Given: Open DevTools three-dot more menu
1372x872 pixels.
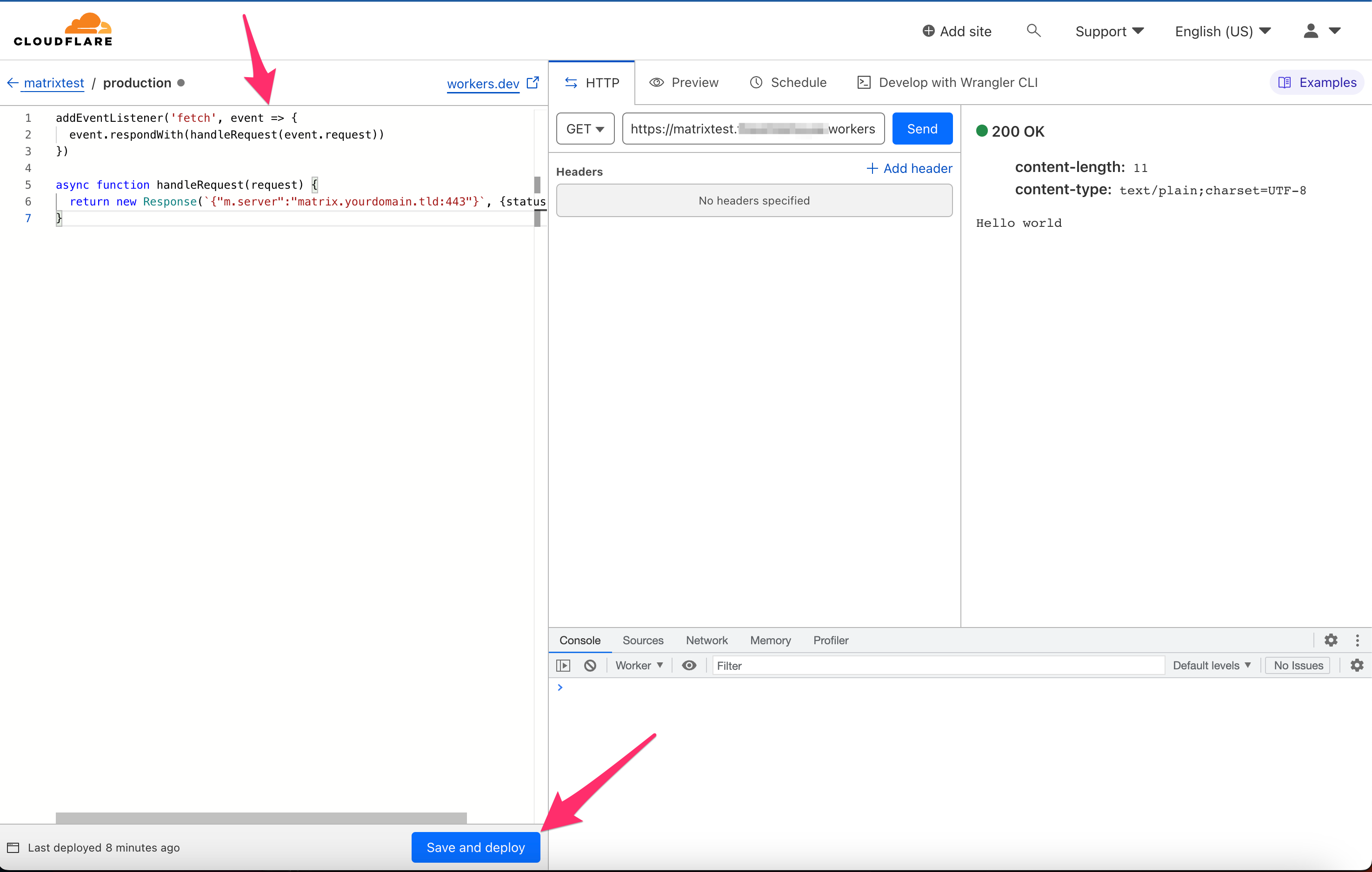Looking at the screenshot, I should pyautogui.click(x=1357, y=640).
